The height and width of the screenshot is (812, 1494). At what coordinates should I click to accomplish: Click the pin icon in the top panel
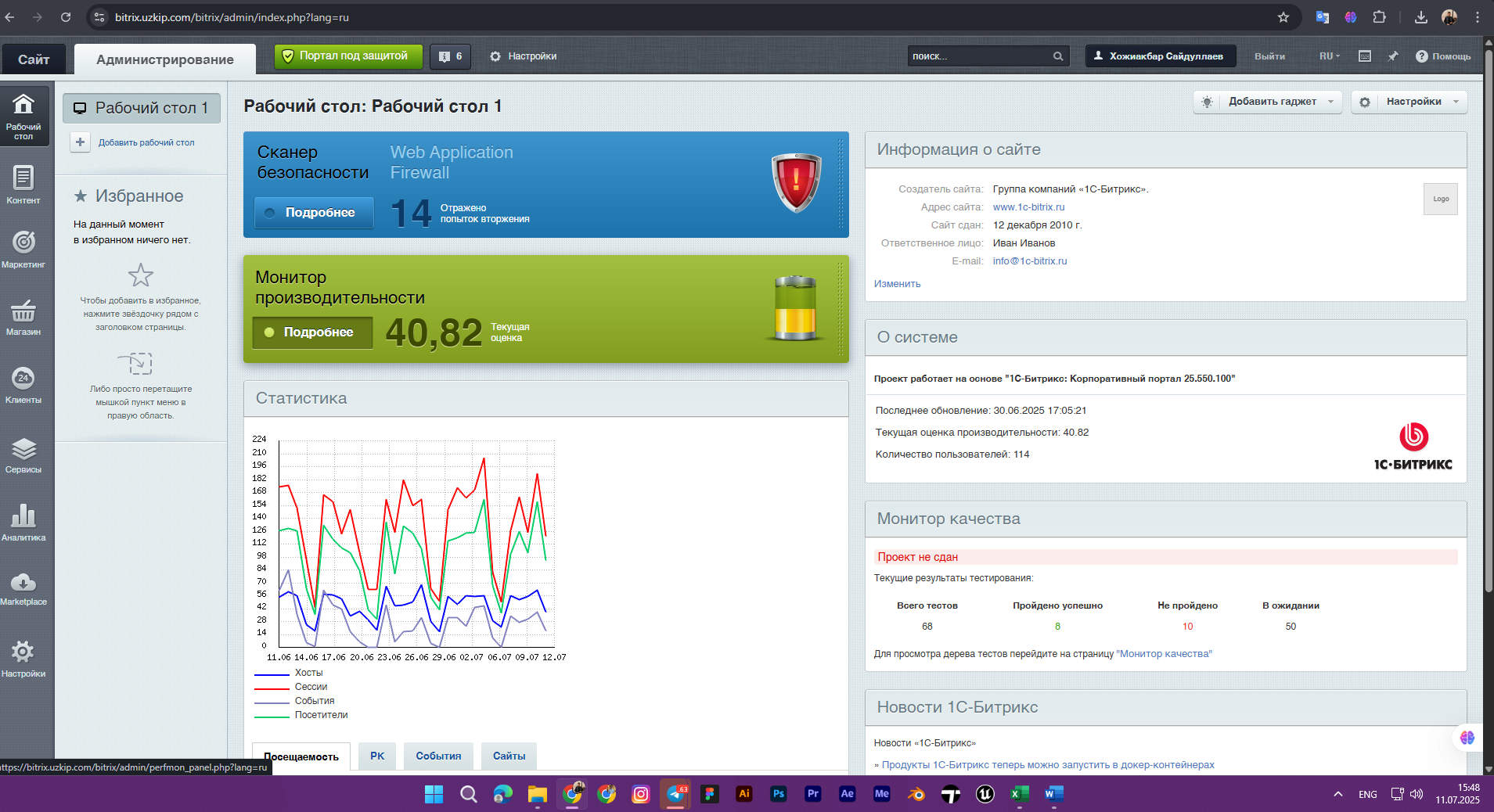[x=1393, y=56]
